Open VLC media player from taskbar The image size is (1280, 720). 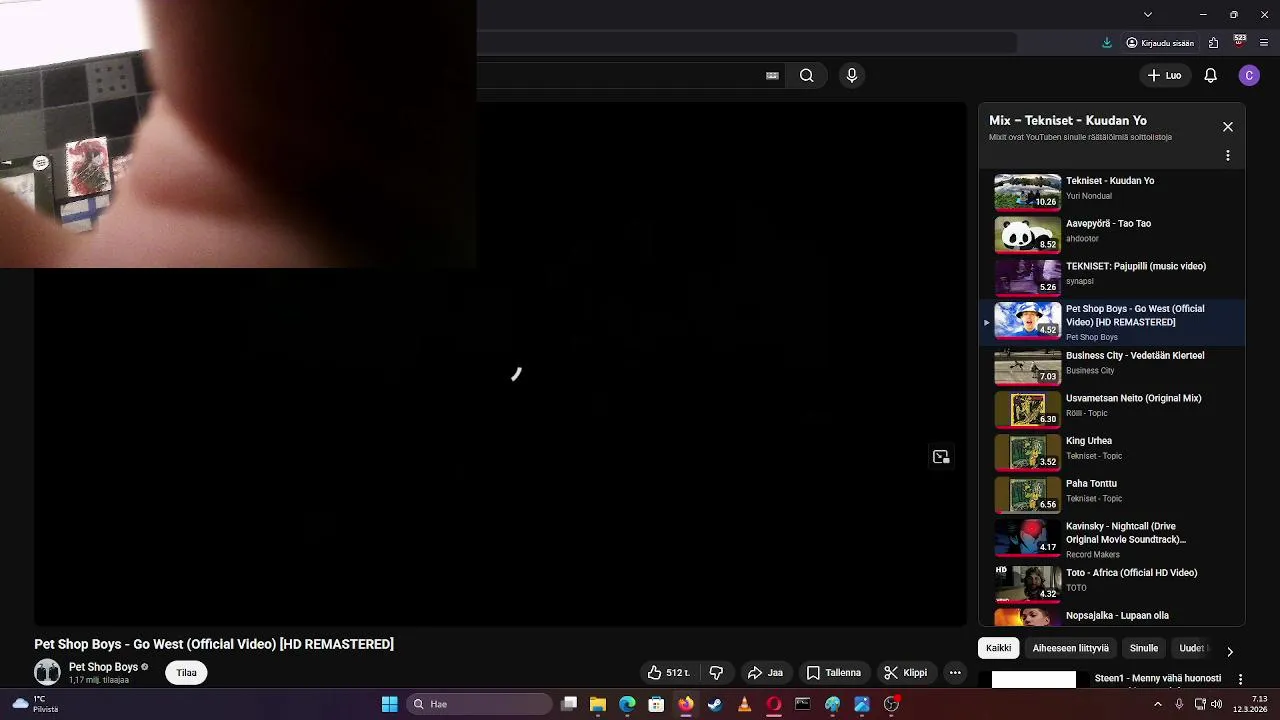pos(744,704)
